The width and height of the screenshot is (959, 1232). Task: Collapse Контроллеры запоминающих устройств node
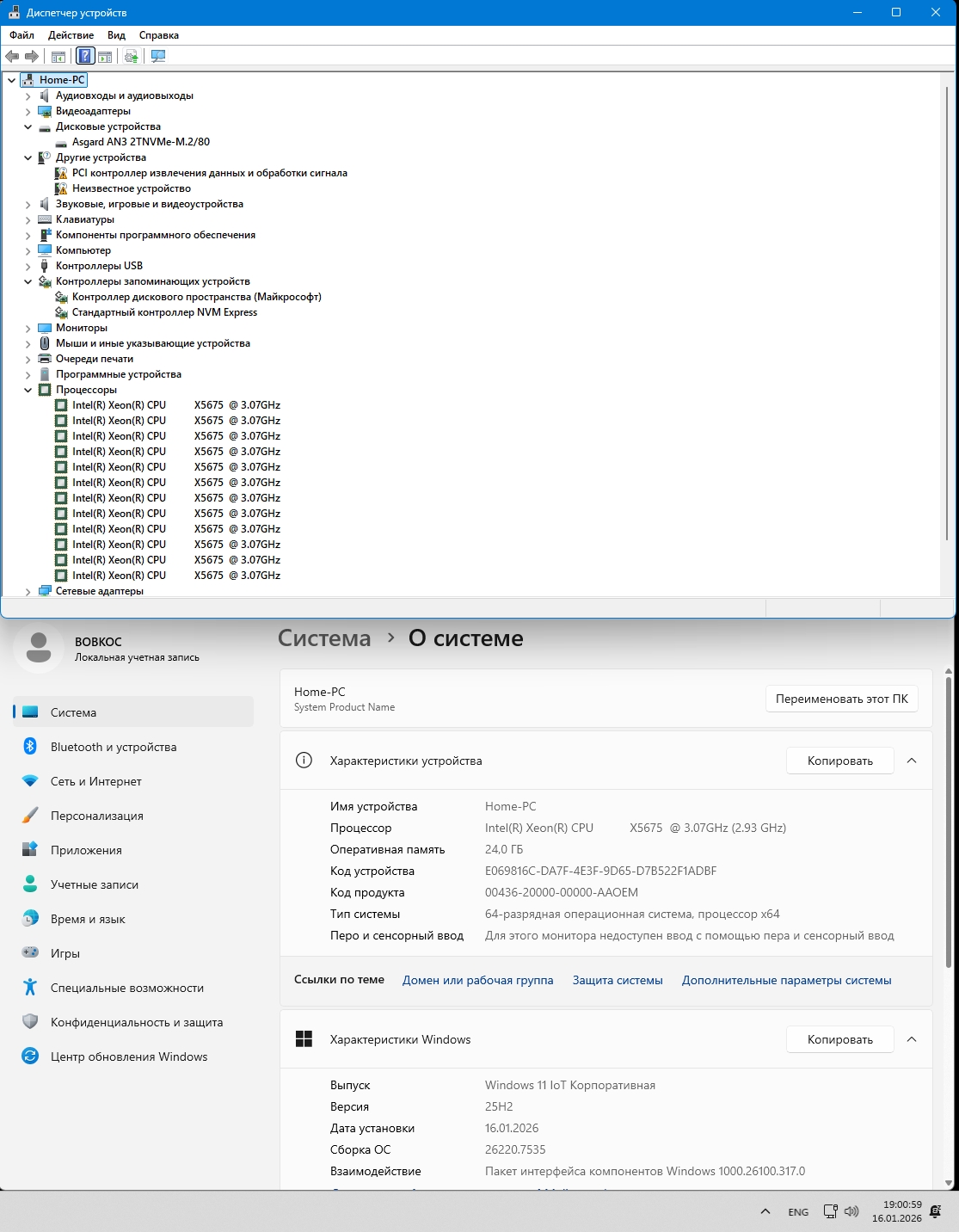28,281
